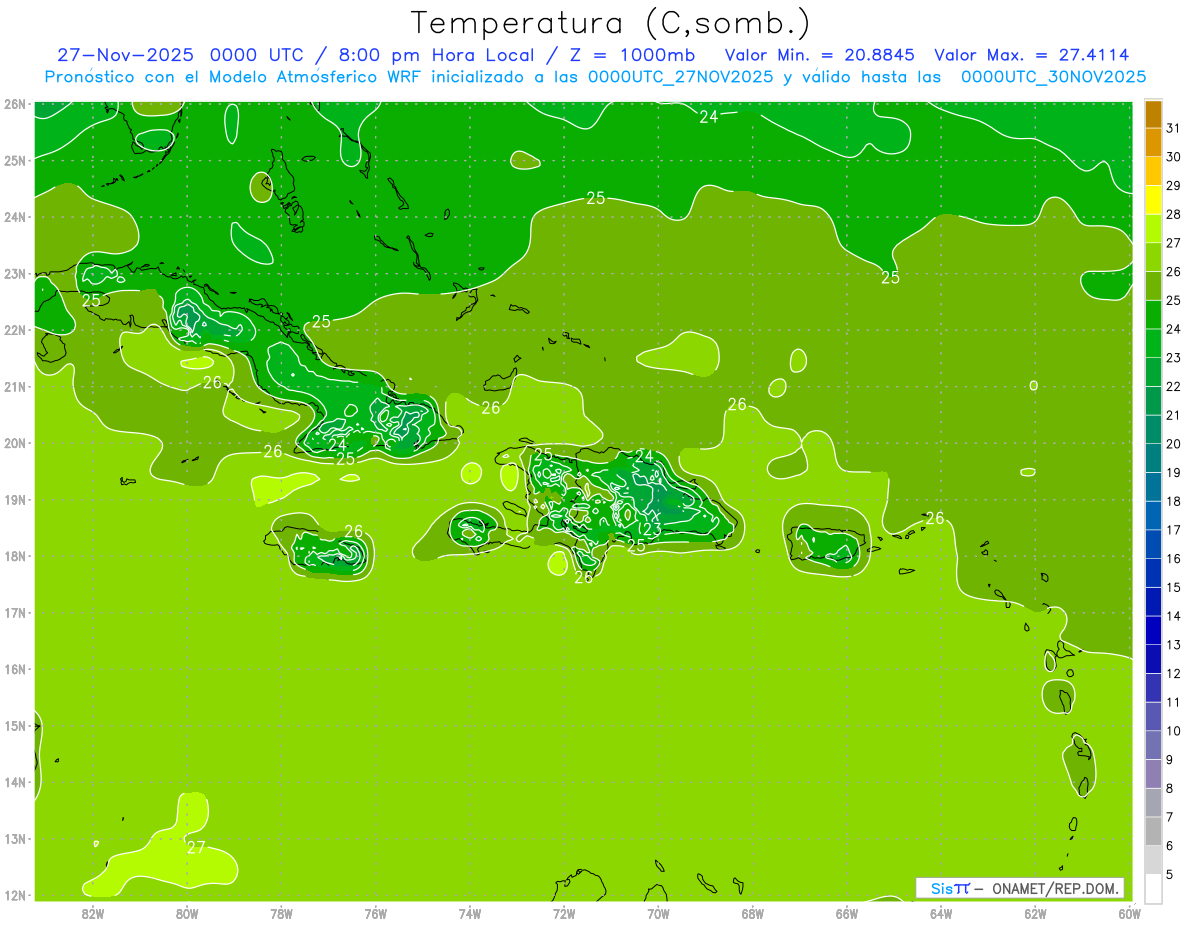Click legend value 28 on the color scale

pyautogui.click(x=1173, y=214)
